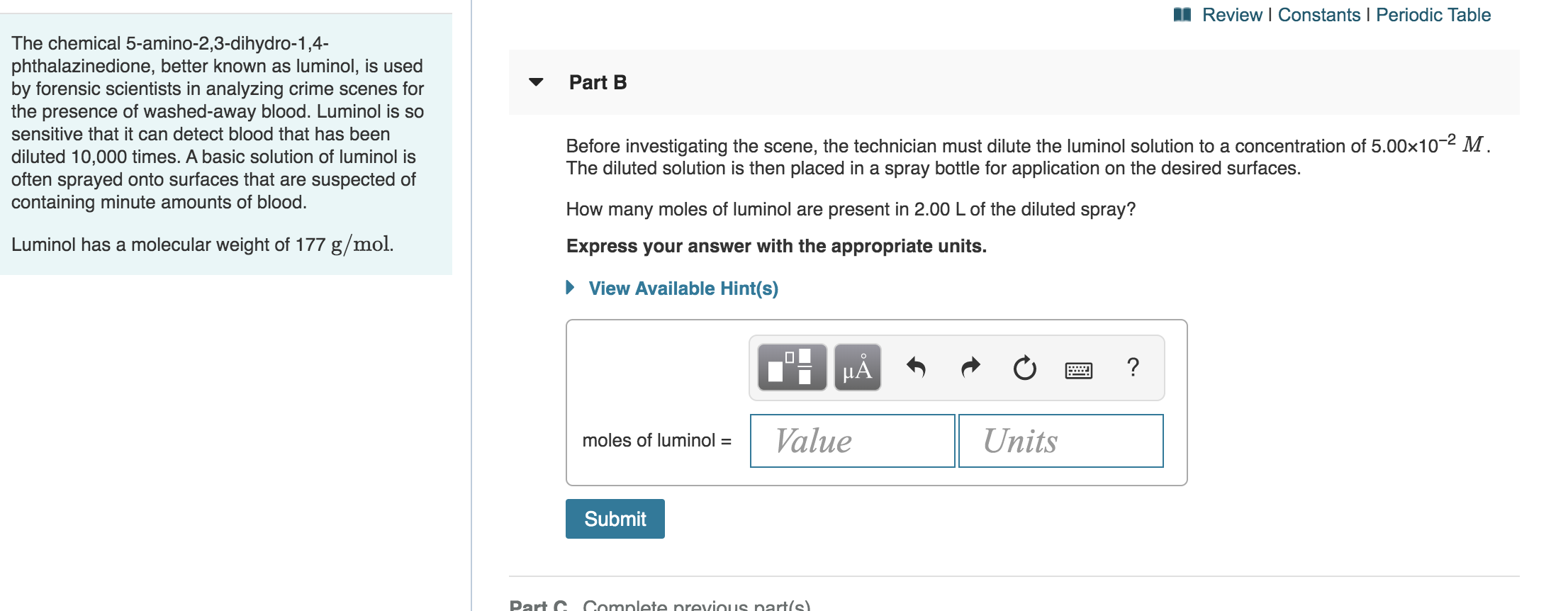Viewport: 1568px width, 611px height.
Task: Open the Periodic Table
Action: coord(1433,14)
